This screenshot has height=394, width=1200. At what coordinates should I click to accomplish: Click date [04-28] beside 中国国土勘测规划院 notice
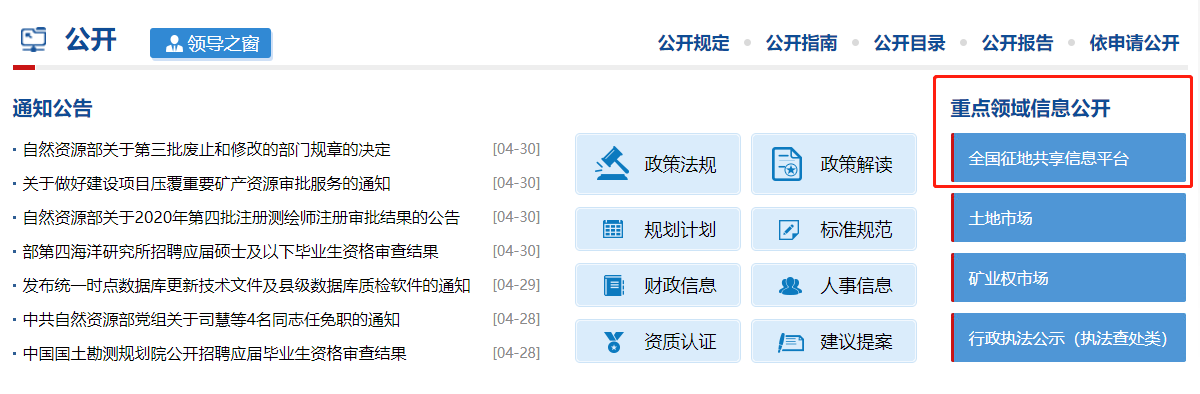pyautogui.click(x=516, y=353)
